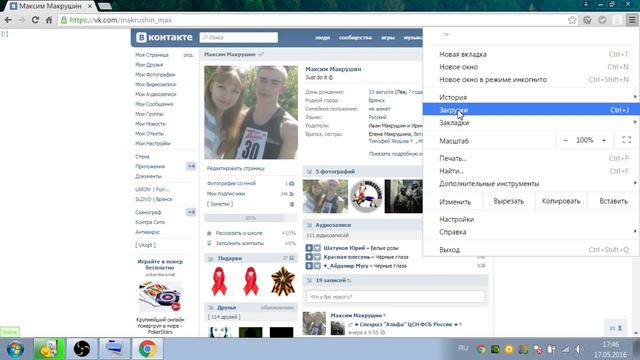Open Мои подписчики link

[x=226, y=193]
